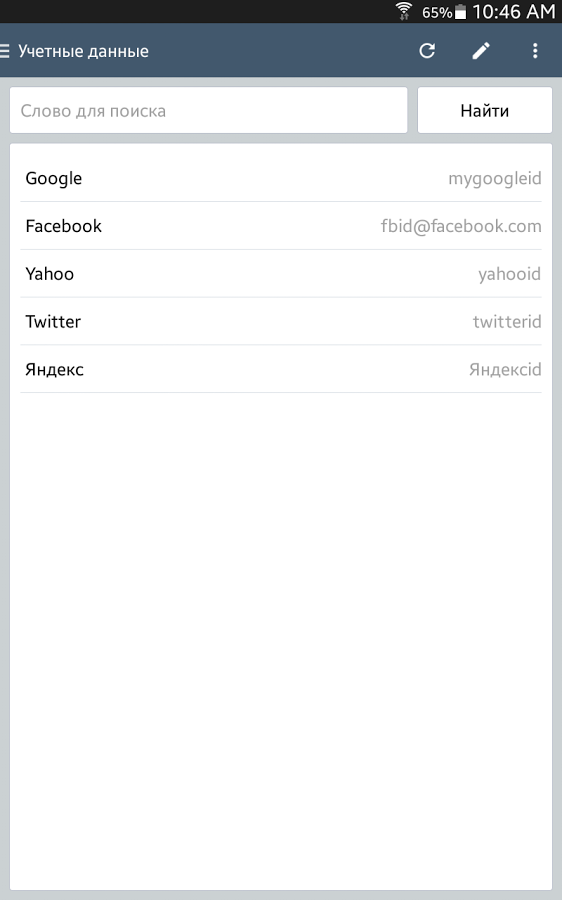
Task: Tap the 'Учетные данные' header title
Action: (x=83, y=51)
